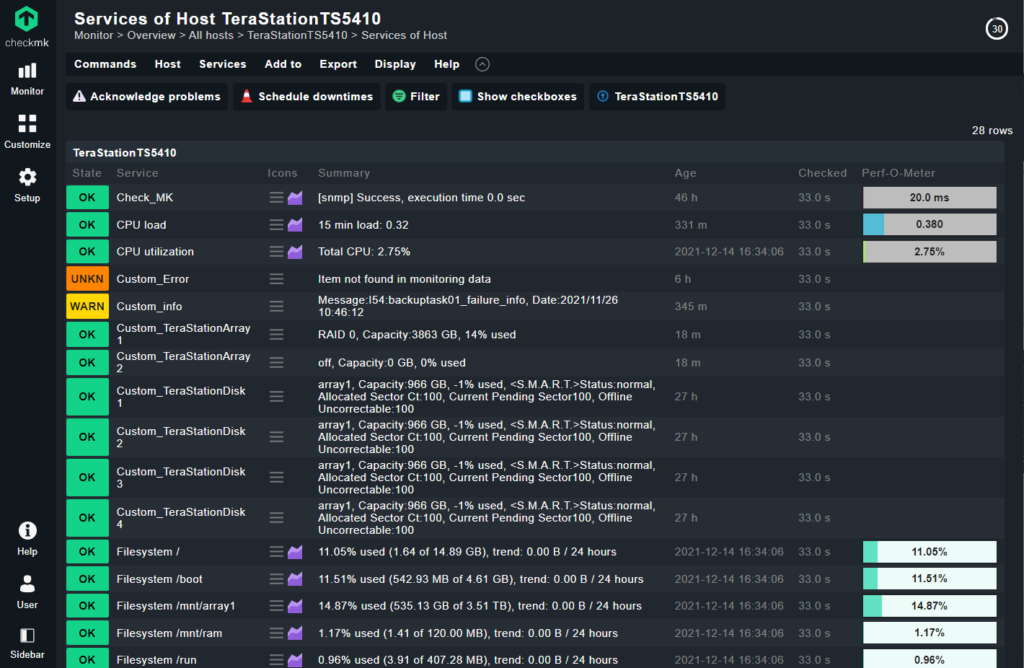The image size is (1024, 668).
Task: Show the CPU utilization graph icon
Action: (x=295, y=251)
